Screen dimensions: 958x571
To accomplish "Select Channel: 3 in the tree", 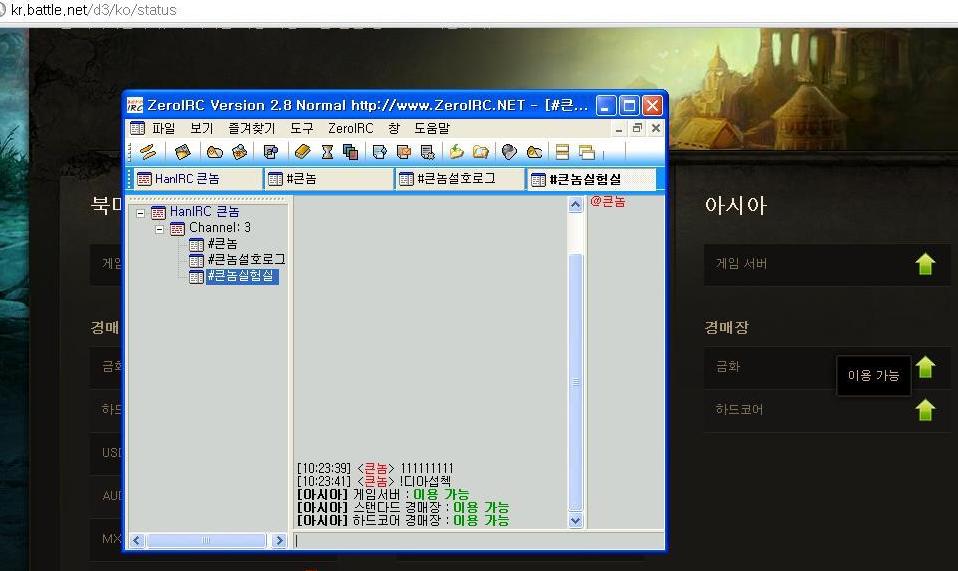I will click(219, 228).
